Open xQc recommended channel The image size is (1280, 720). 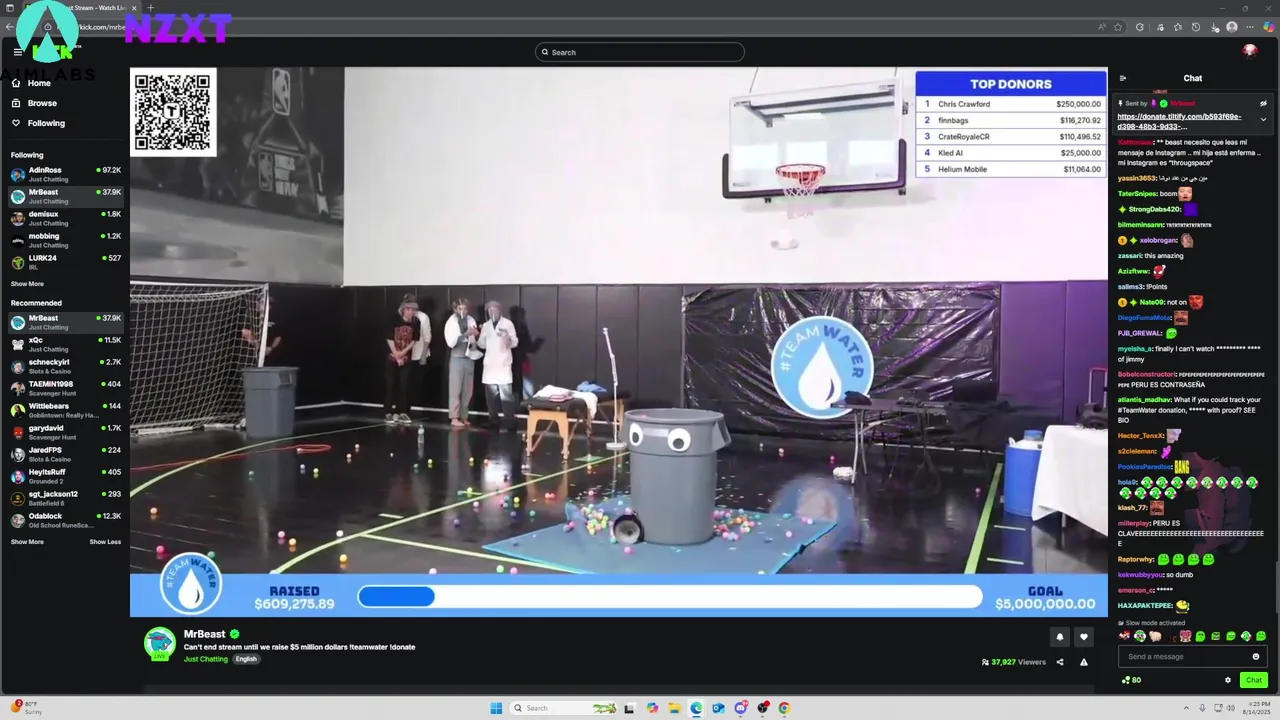[65, 344]
